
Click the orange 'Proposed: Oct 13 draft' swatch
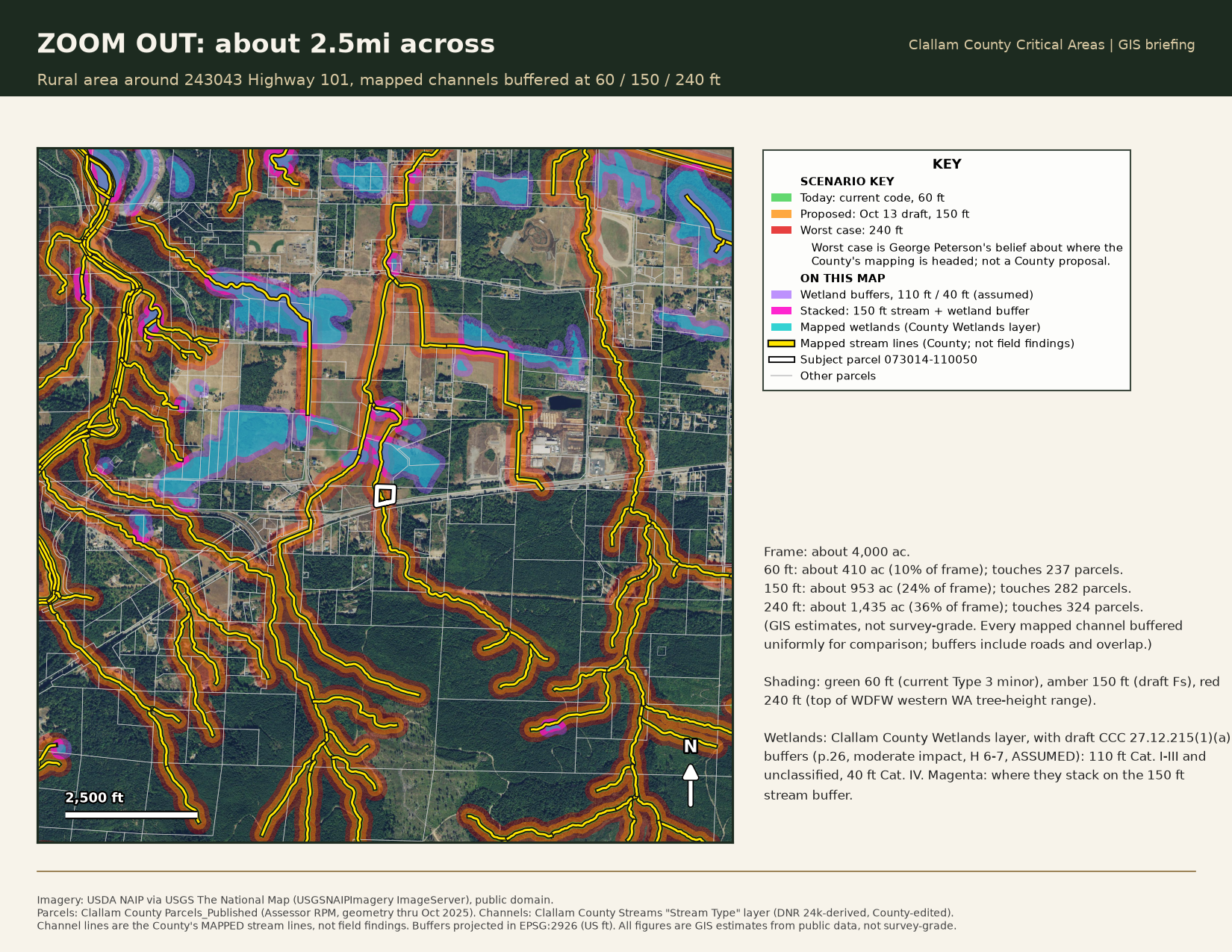[x=781, y=214]
